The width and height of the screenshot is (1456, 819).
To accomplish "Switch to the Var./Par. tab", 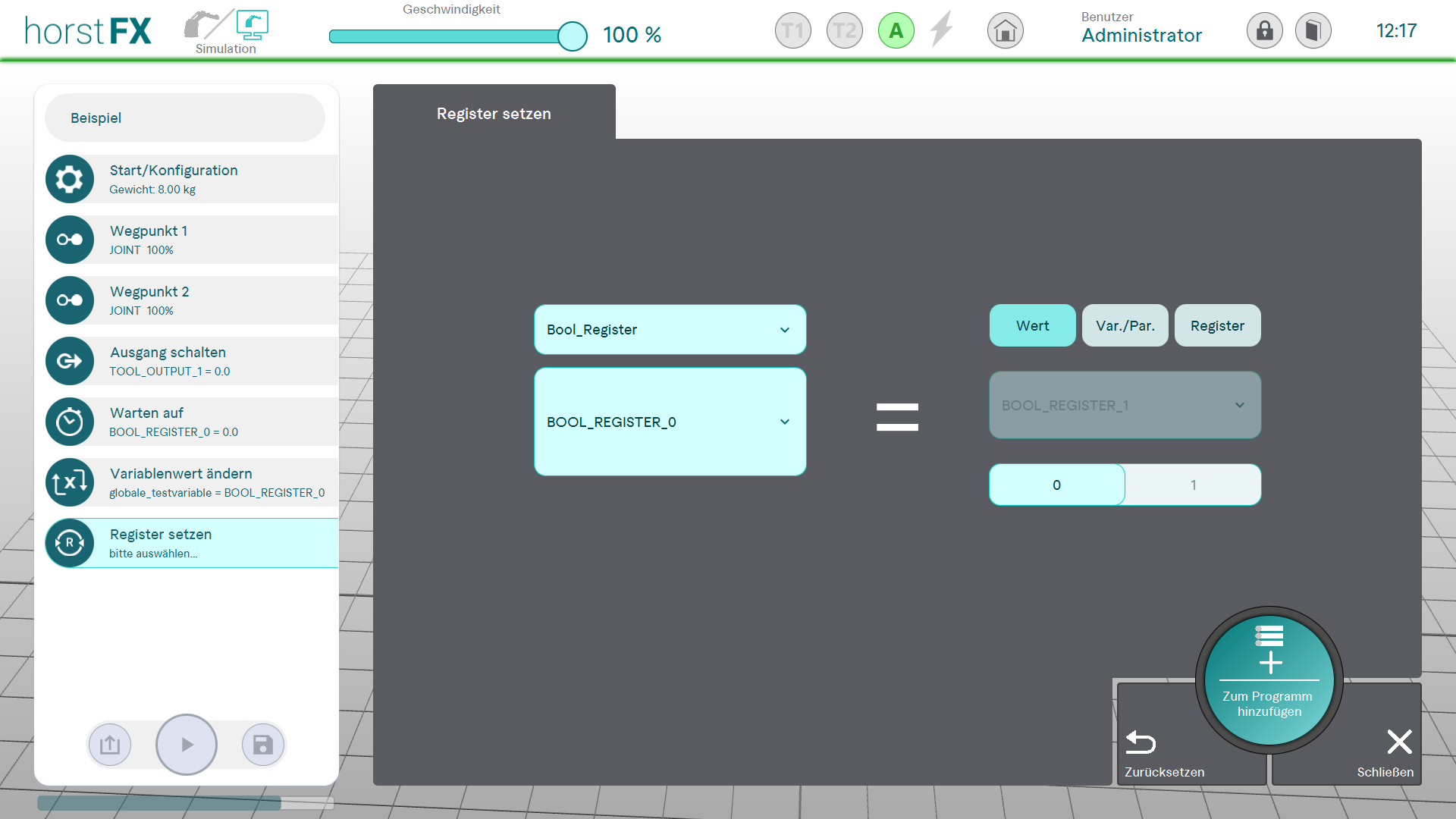I will pos(1125,326).
